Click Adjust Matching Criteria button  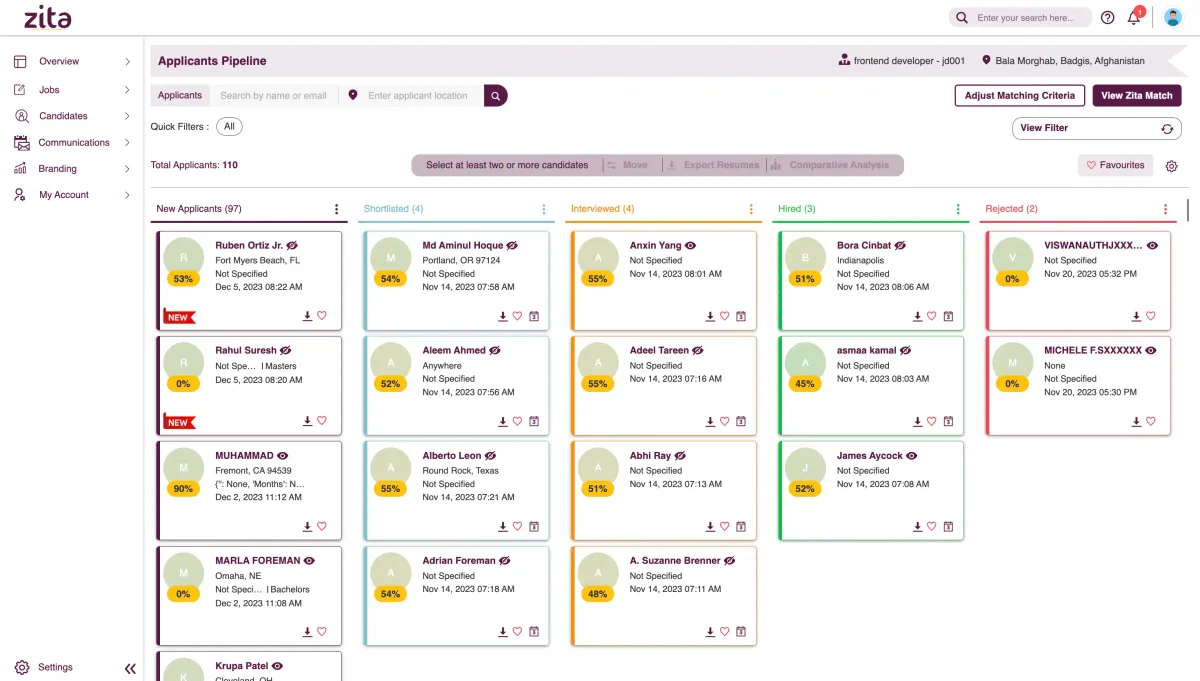click(x=1020, y=96)
